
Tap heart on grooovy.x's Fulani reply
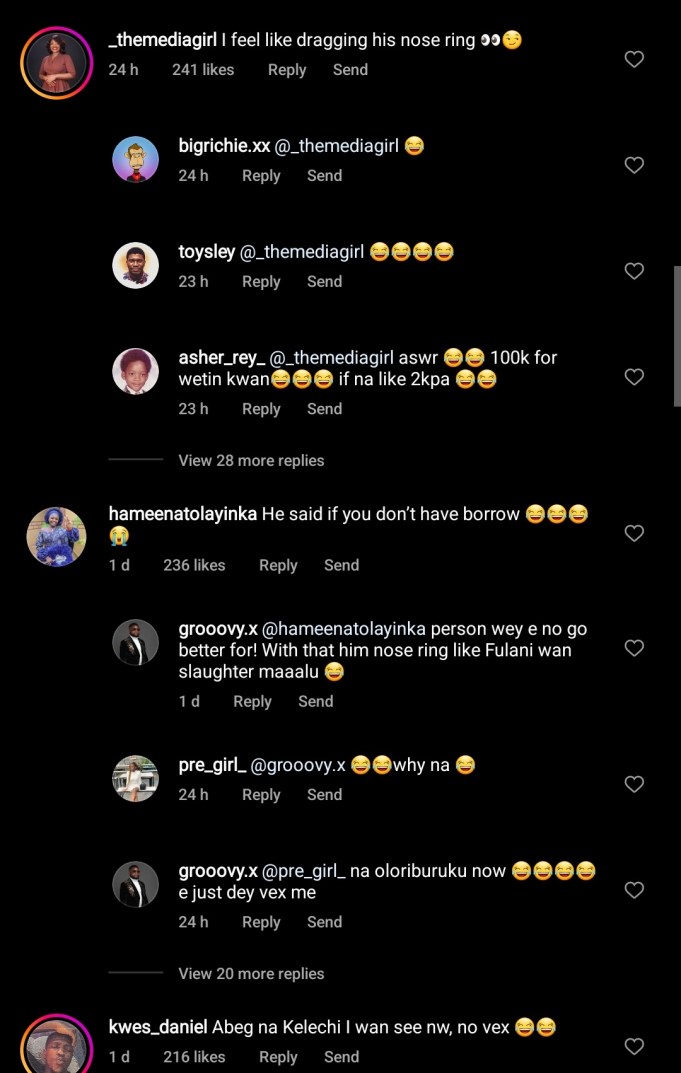tap(634, 648)
